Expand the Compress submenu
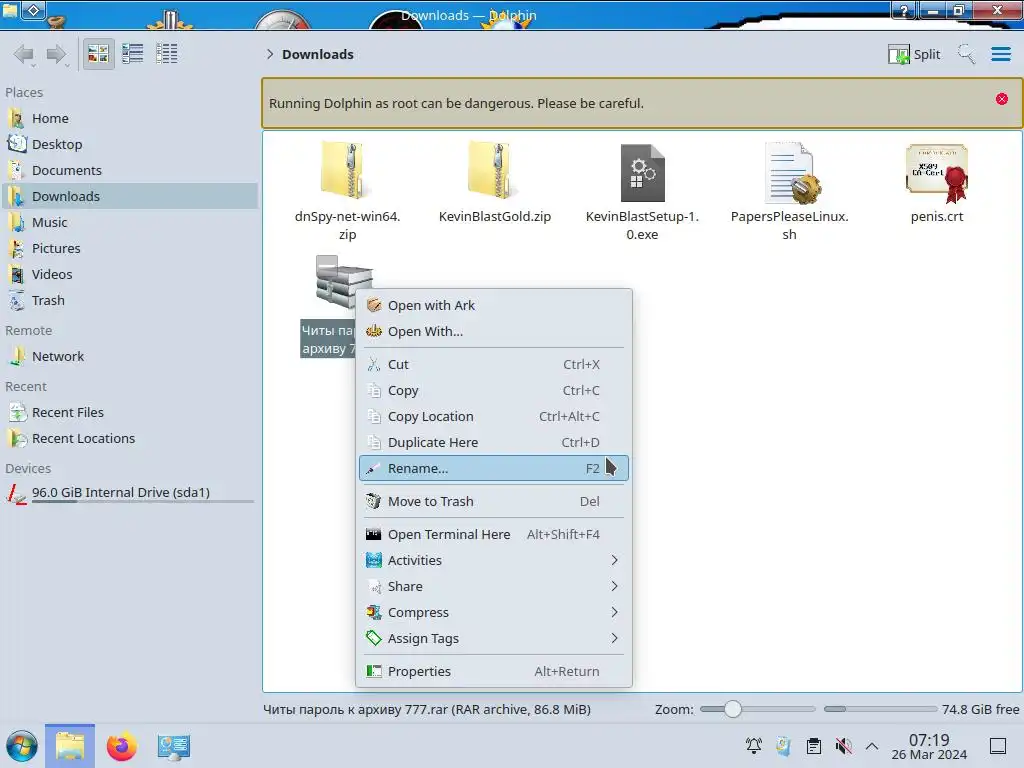The width and height of the screenshot is (1024, 768). tap(494, 613)
